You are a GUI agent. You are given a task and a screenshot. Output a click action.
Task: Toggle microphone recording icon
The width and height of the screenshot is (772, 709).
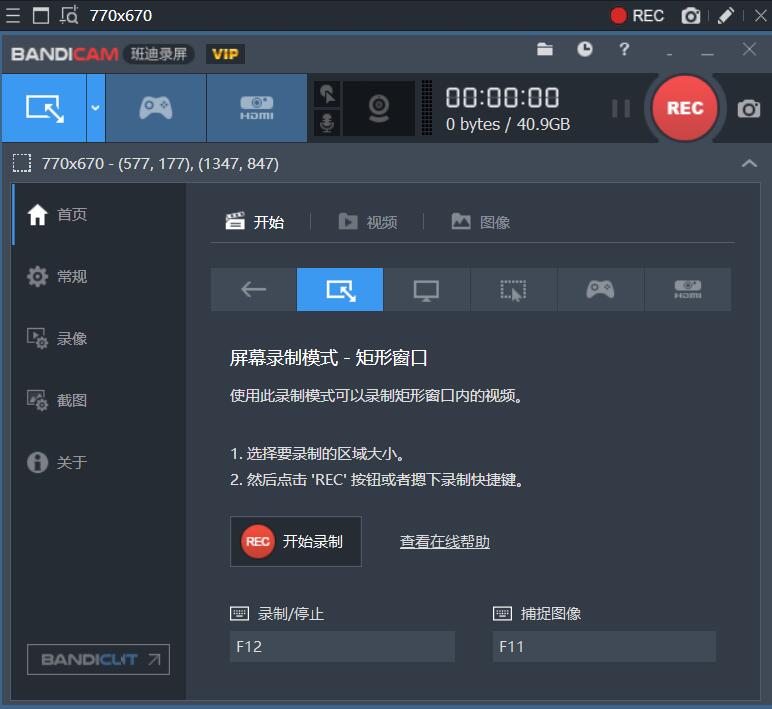(x=327, y=122)
